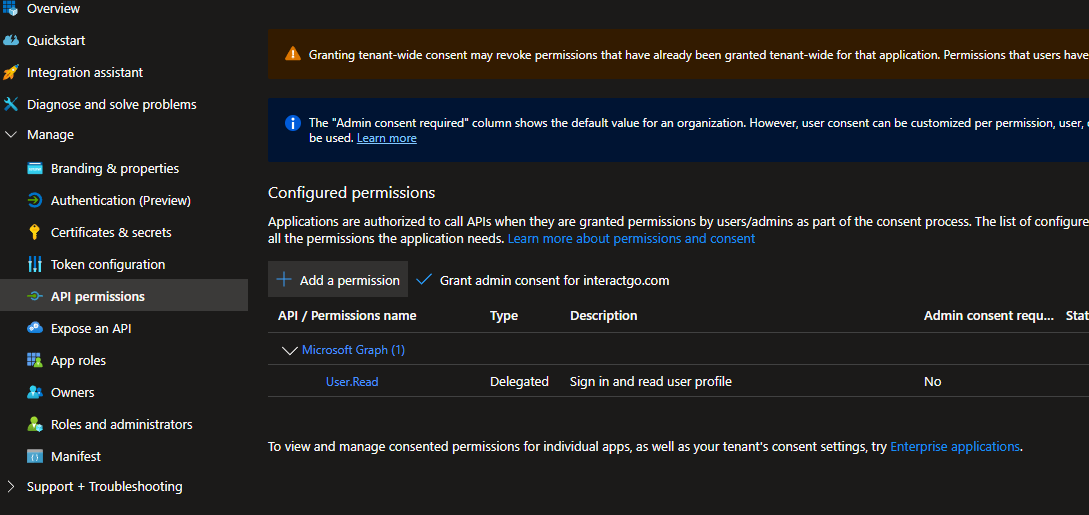Open Expose an API
The image size is (1089, 515).
coord(91,328)
